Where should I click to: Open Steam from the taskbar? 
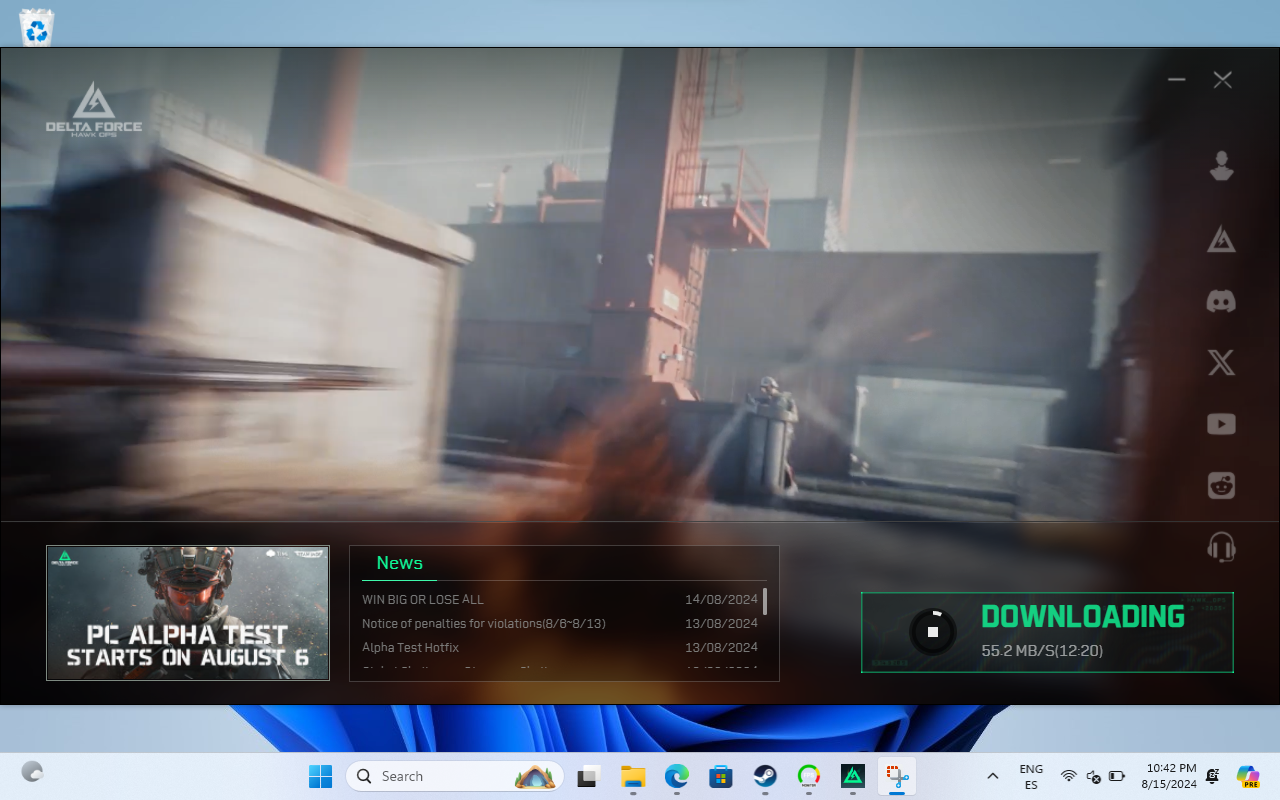[x=765, y=776]
